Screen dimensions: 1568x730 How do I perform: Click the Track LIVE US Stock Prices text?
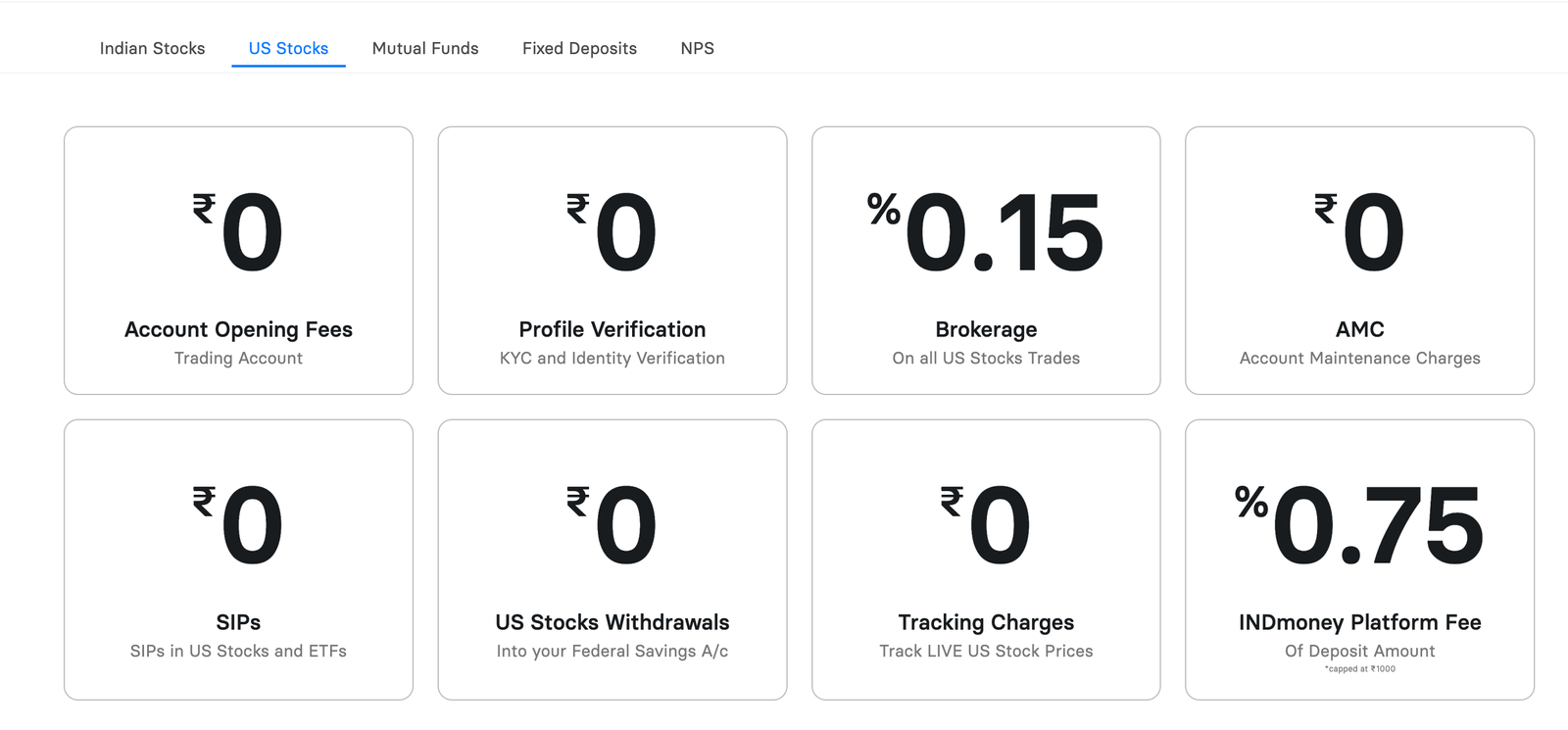pyautogui.click(x=985, y=650)
